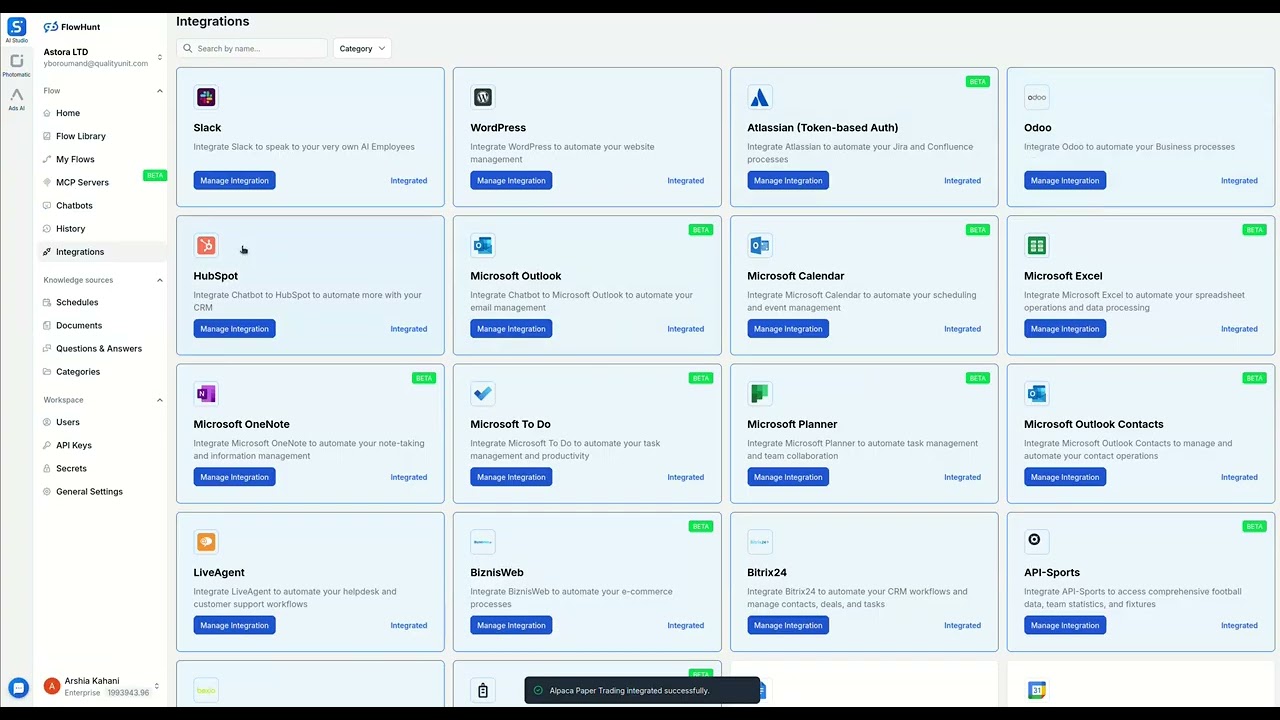Focus the Search by name field
The height and width of the screenshot is (720, 1280).
[x=252, y=48]
